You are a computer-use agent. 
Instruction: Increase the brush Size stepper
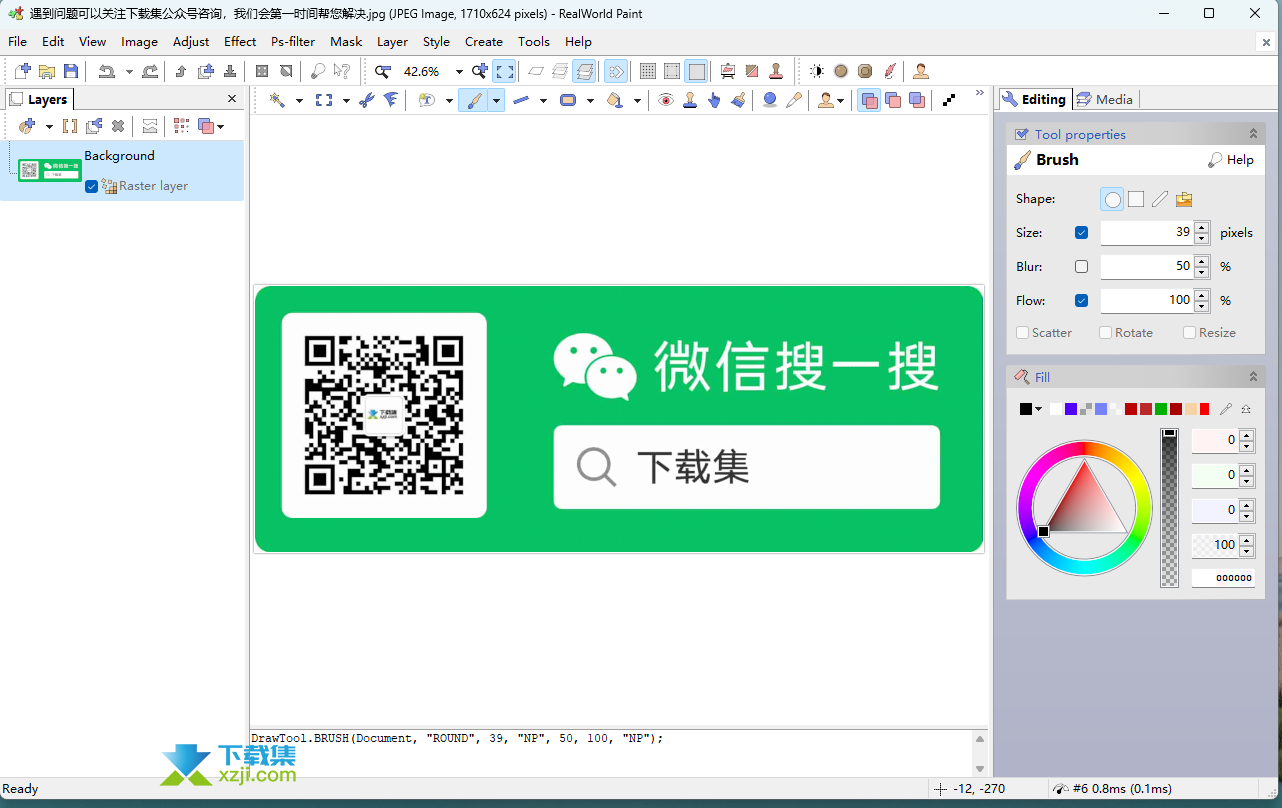click(x=1202, y=227)
